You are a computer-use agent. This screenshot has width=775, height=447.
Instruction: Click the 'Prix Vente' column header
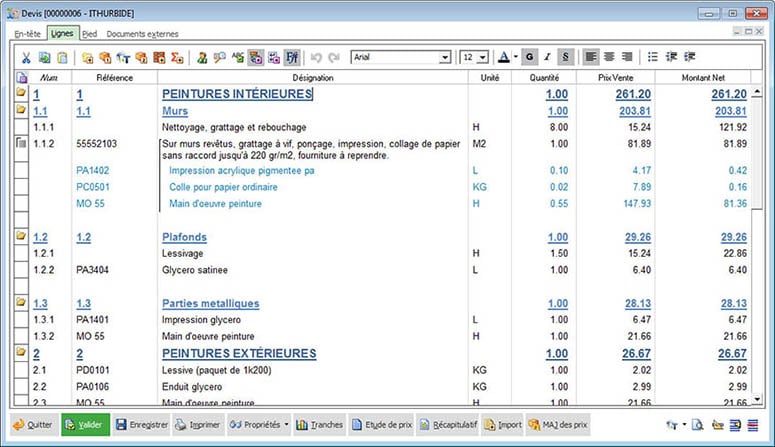(x=615, y=78)
